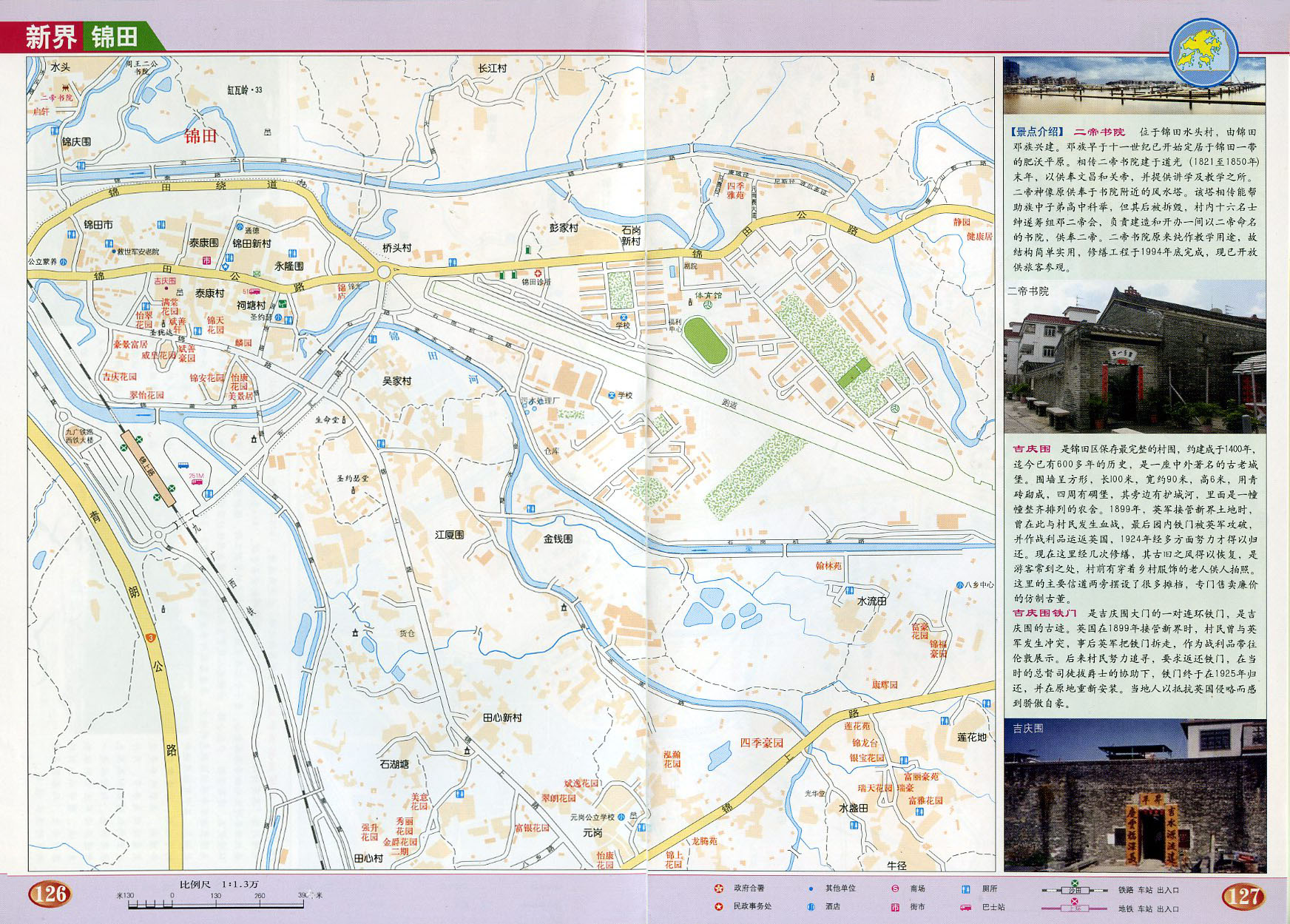Screen dimensions: 1290x924
Task: Click the Hong Kong locator map circle
Action: [1203, 52]
